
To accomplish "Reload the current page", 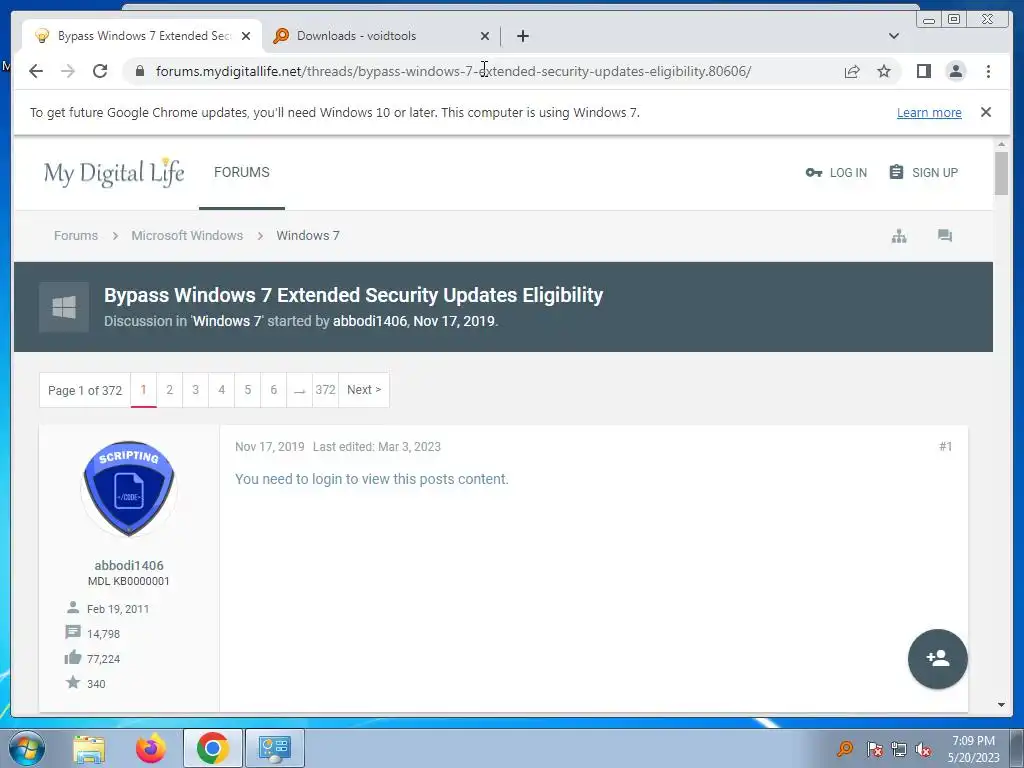I will pos(100,71).
